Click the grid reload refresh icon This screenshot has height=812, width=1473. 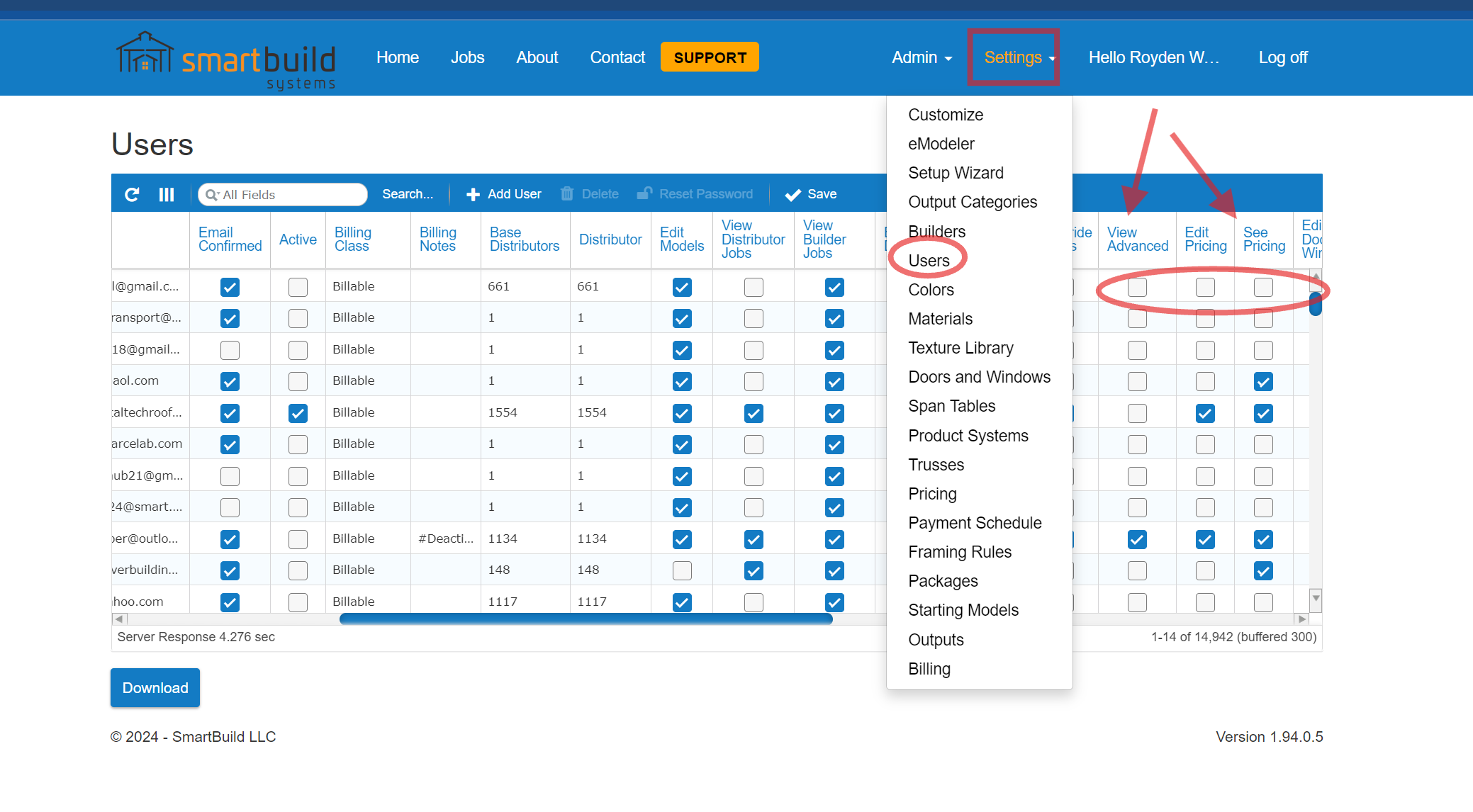pyautogui.click(x=132, y=194)
